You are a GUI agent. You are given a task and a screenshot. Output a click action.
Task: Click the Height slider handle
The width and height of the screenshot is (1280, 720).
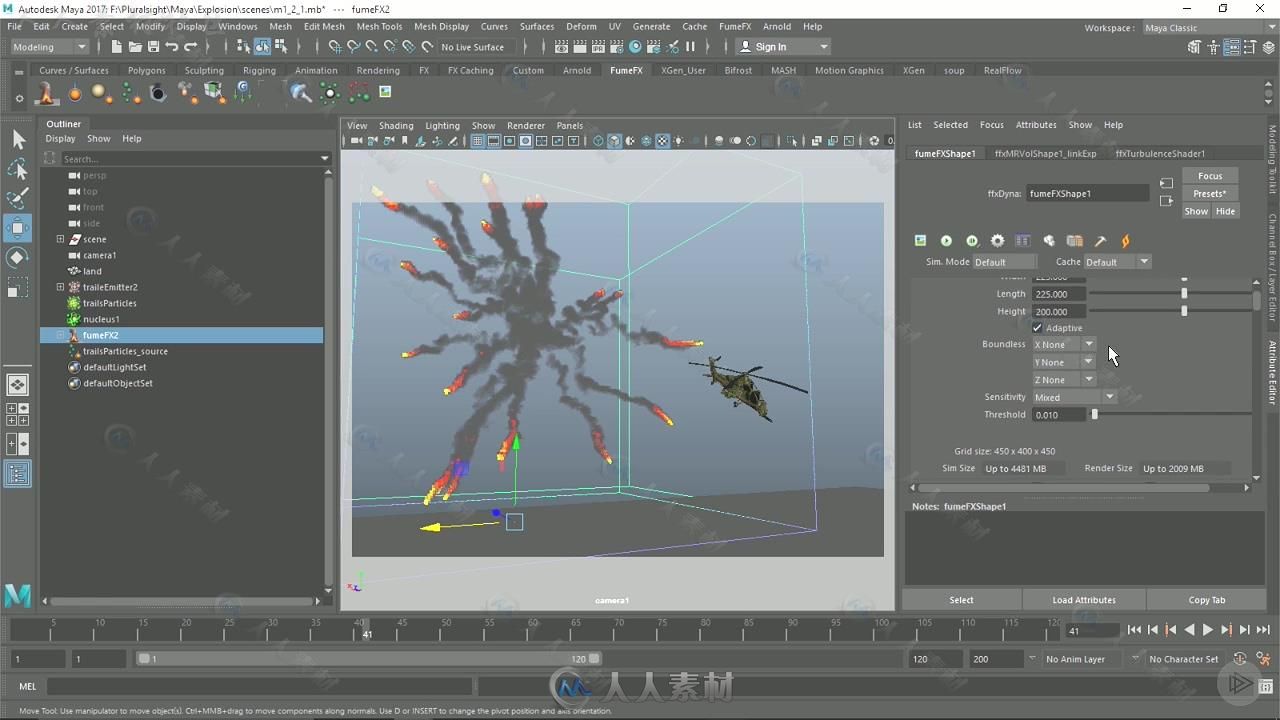(1184, 312)
